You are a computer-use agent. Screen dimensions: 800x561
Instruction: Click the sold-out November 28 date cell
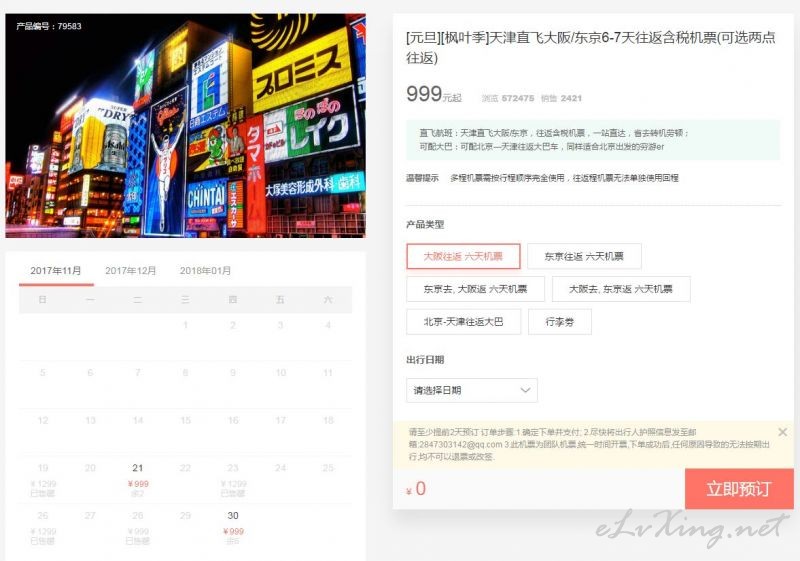click(x=138, y=527)
